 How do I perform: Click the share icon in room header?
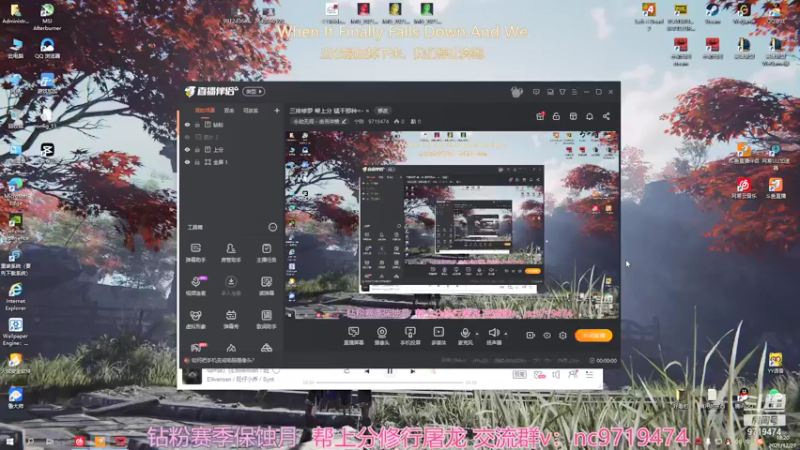(606, 116)
